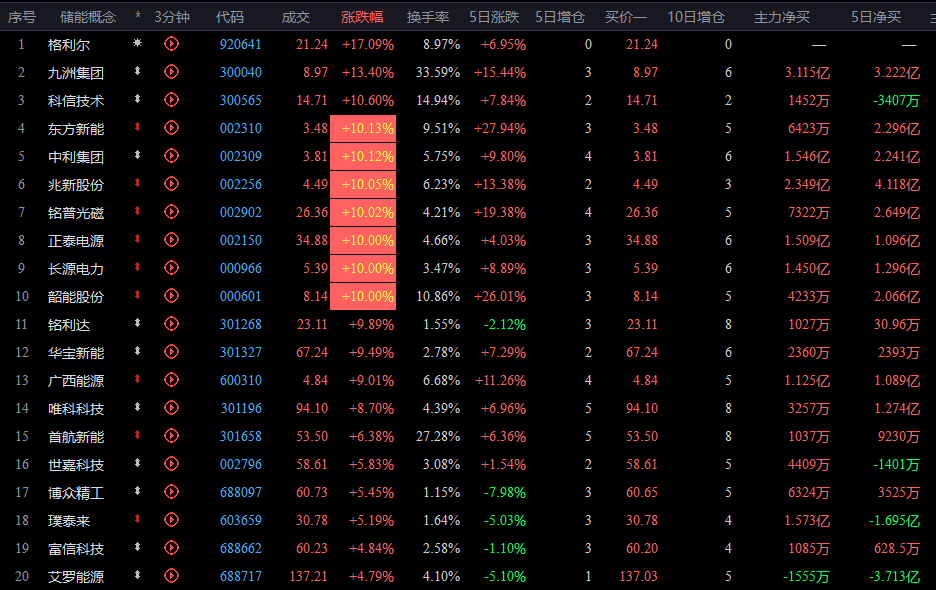Screen dimensions: 936x590
Task: Click the 3-minute icon in 首航新能 row
Action: [x=171, y=437]
